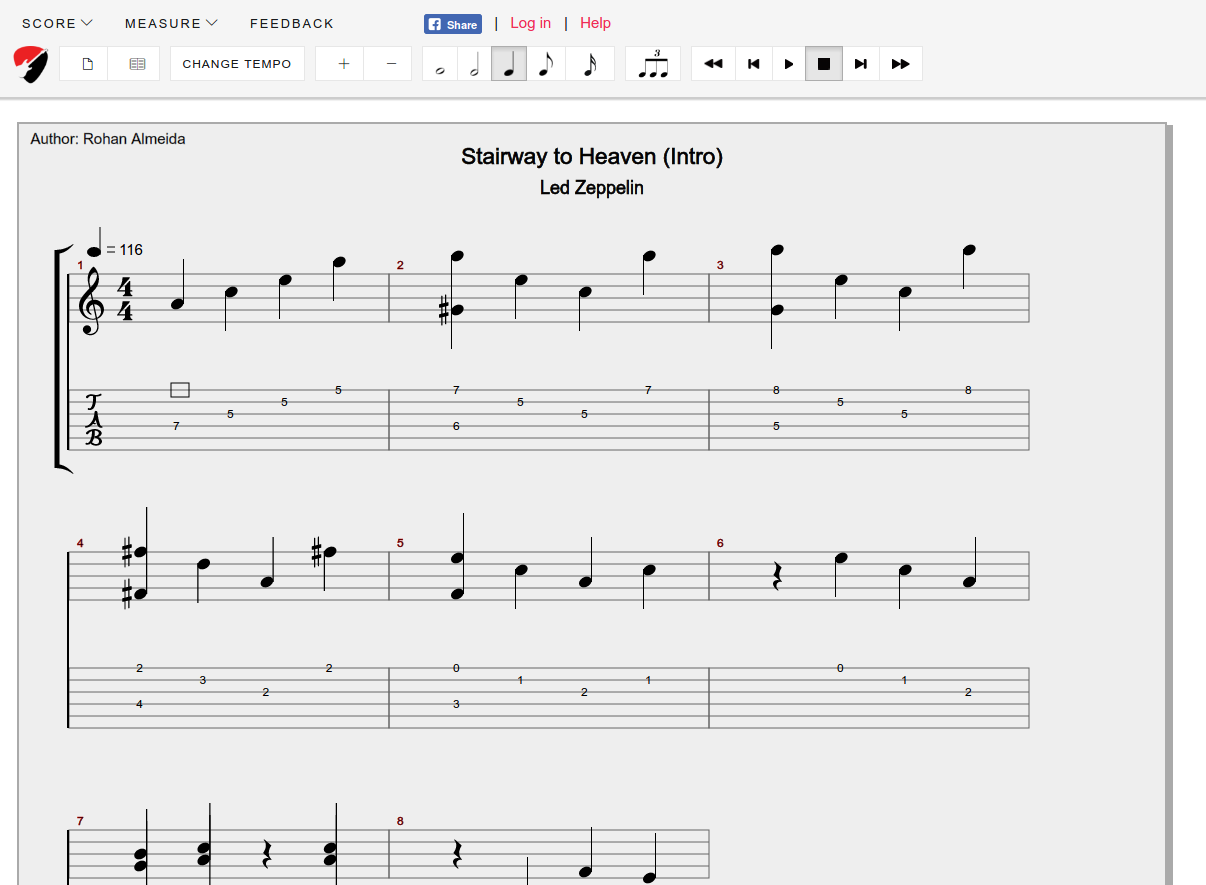Image resolution: width=1206 pixels, height=885 pixels.
Task: Click tab number 6 in measure 2
Action: coord(456,426)
